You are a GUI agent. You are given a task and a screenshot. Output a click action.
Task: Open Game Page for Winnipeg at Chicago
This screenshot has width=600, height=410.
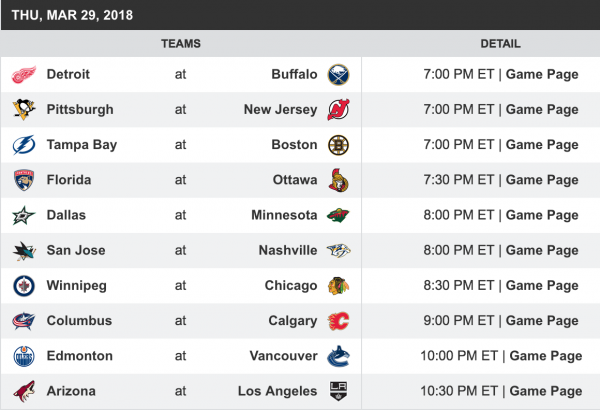541,286
